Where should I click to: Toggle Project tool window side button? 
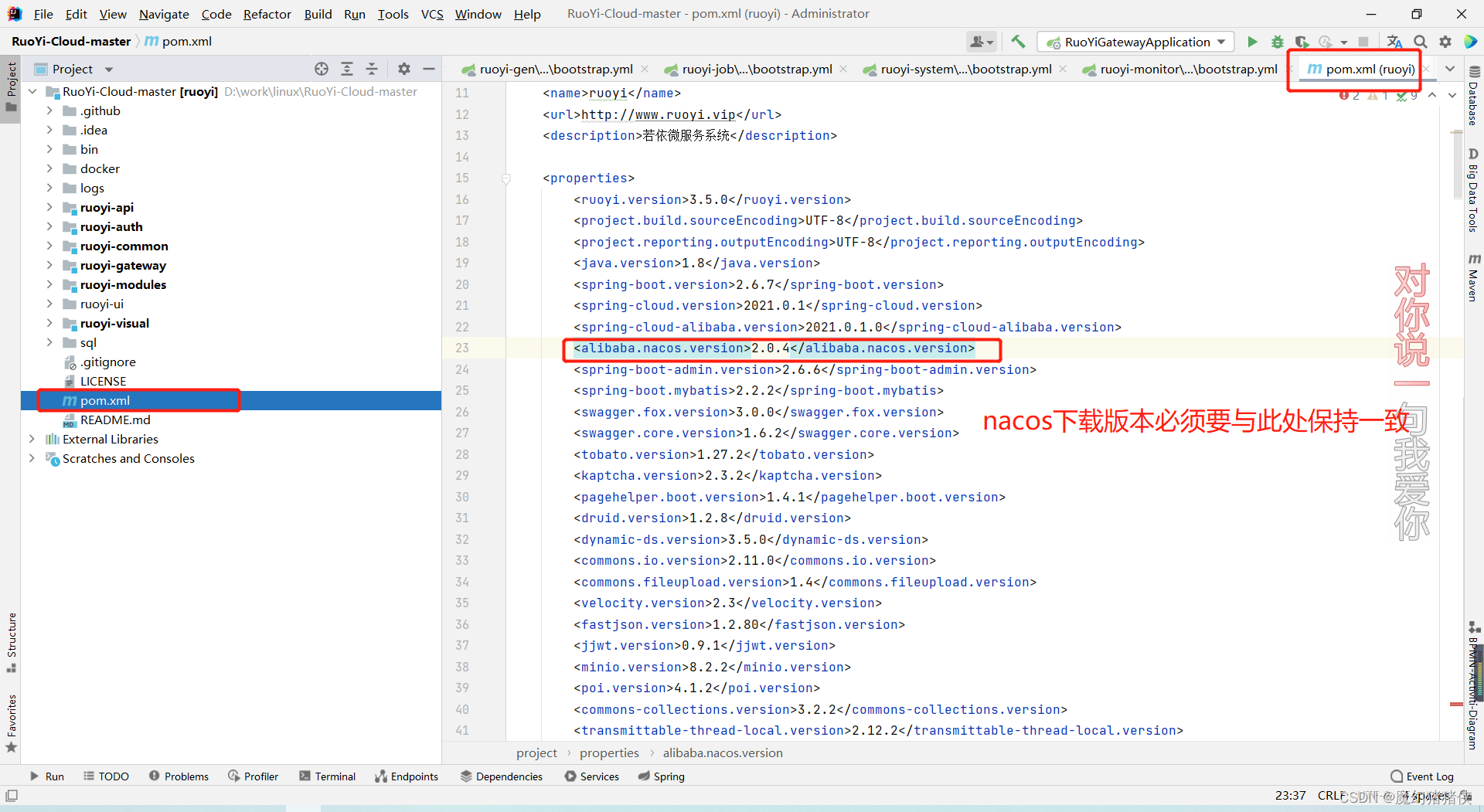pos(11,87)
